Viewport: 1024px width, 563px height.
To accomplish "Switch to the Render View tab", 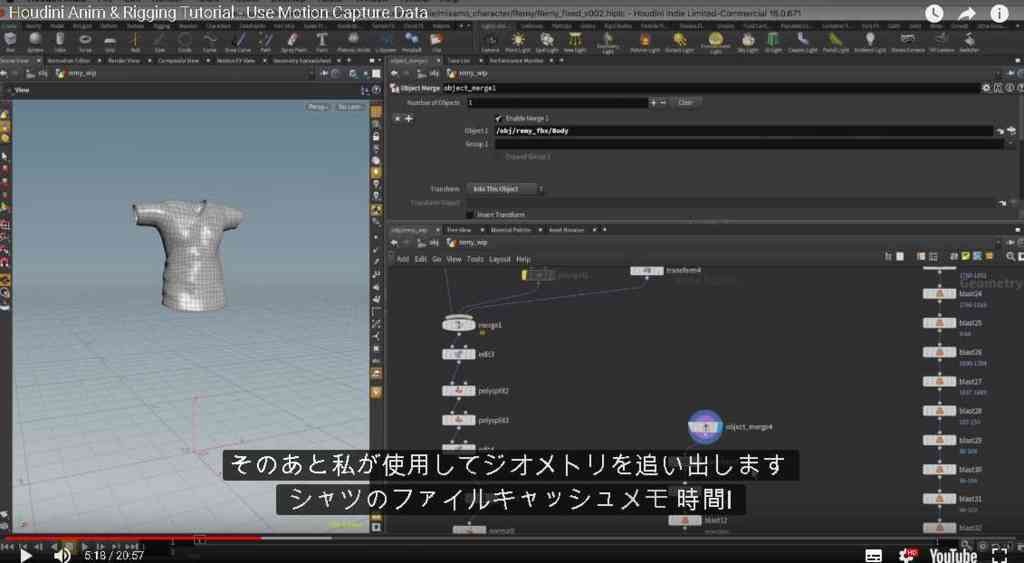I will tap(124, 60).
